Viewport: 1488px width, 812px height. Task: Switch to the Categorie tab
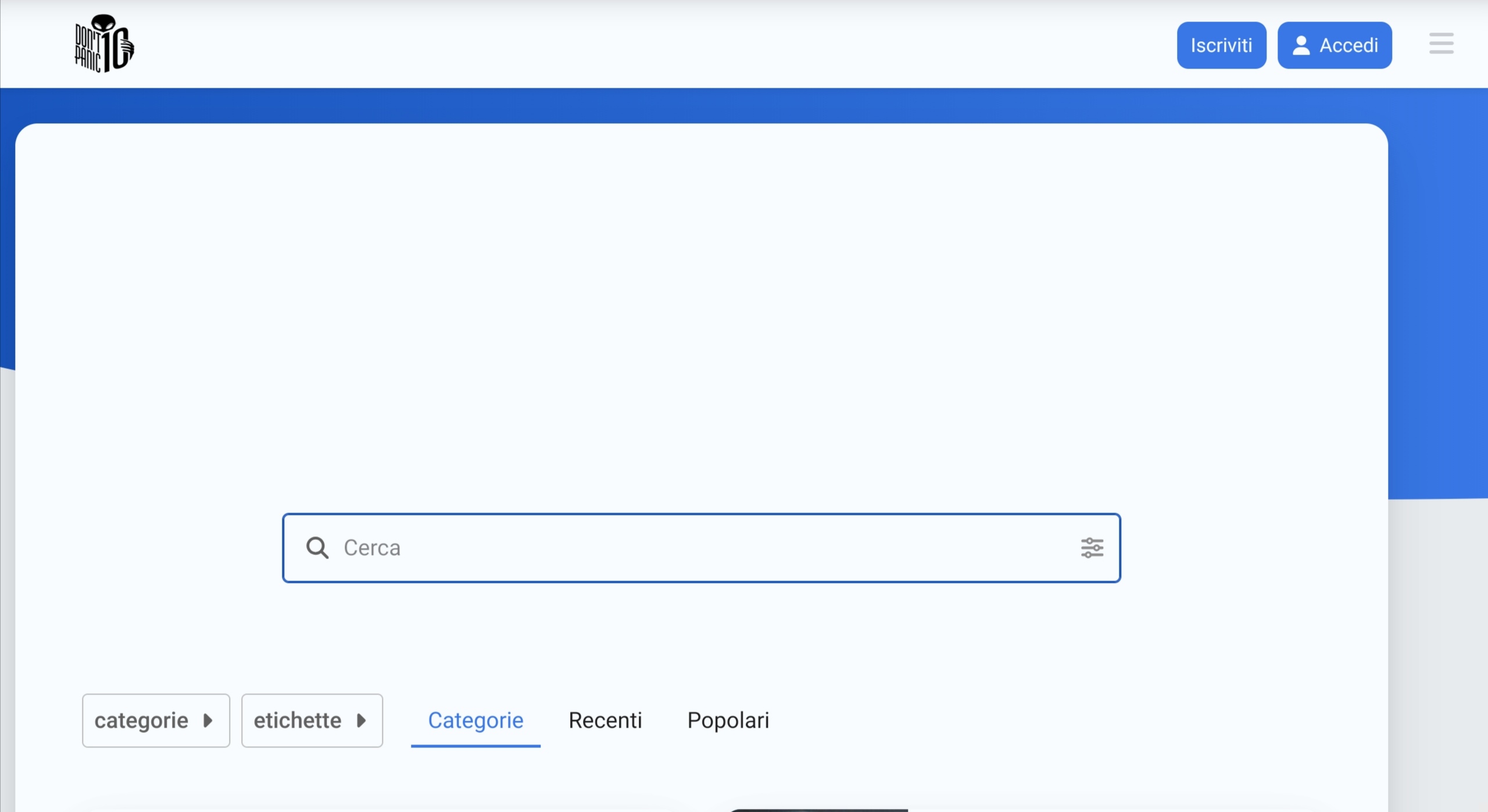(475, 720)
